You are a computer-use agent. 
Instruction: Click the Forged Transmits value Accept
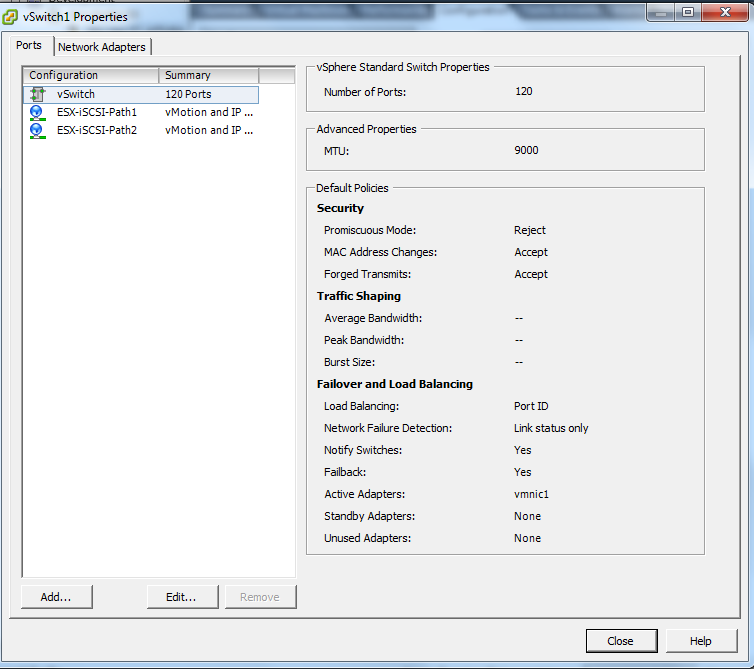pos(531,275)
